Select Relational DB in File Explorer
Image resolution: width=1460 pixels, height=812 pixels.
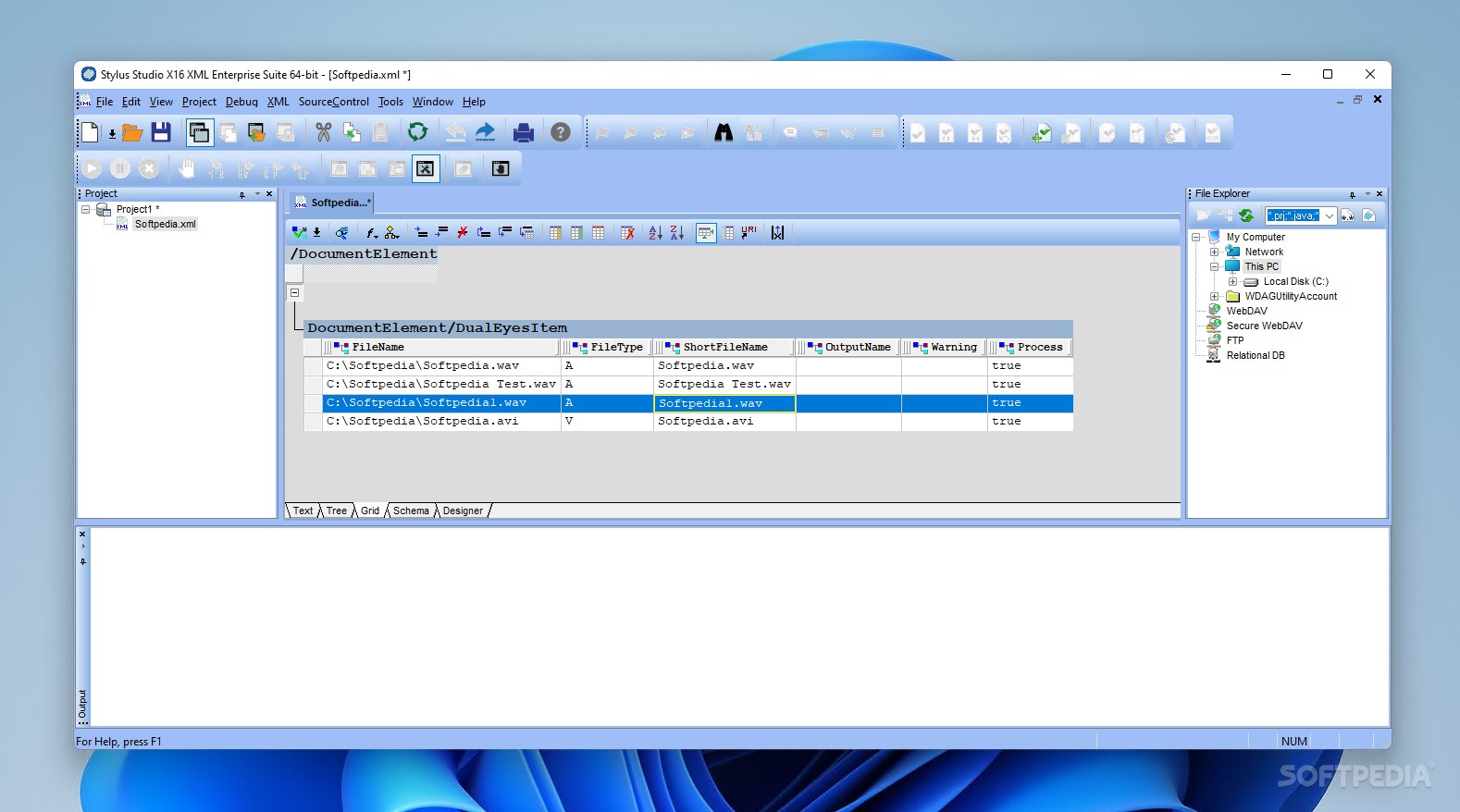(x=1256, y=355)
